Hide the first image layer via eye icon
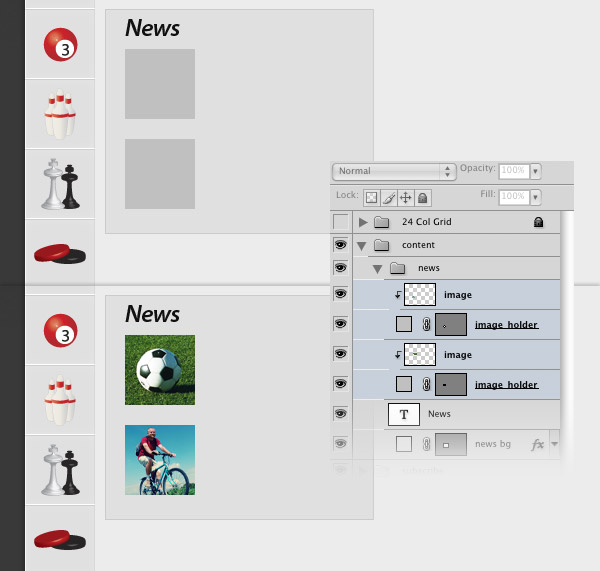 pyautogui.click(x=341, y=294)
